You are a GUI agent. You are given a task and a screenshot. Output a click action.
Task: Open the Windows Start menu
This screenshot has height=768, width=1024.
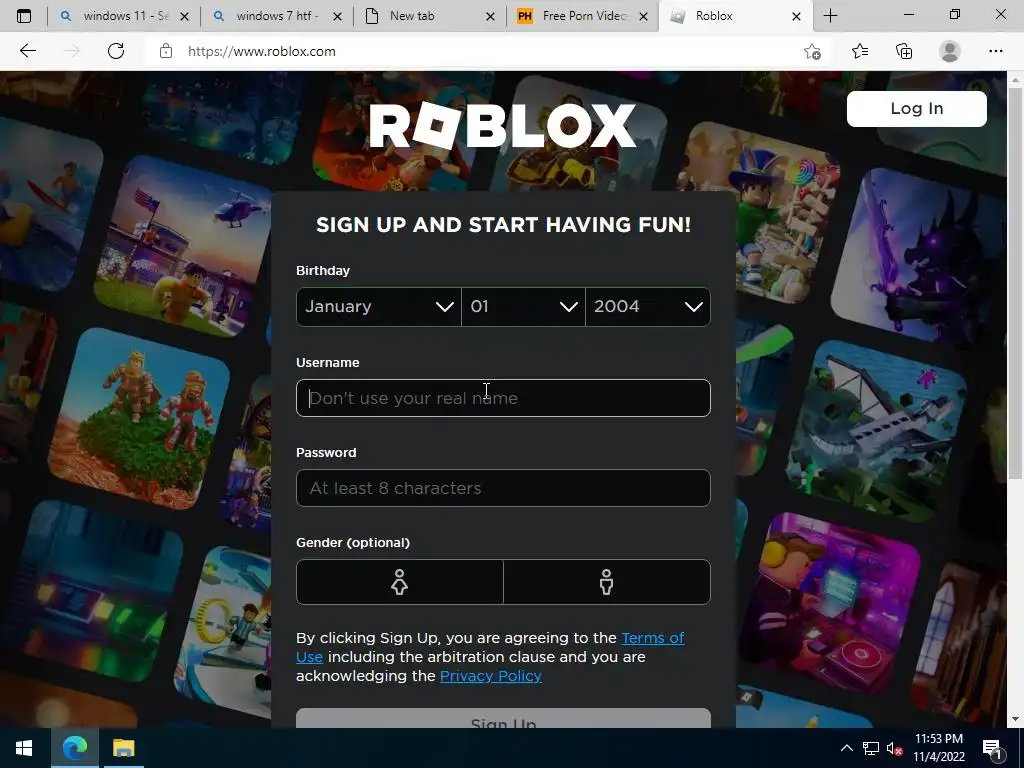(24, 748)
